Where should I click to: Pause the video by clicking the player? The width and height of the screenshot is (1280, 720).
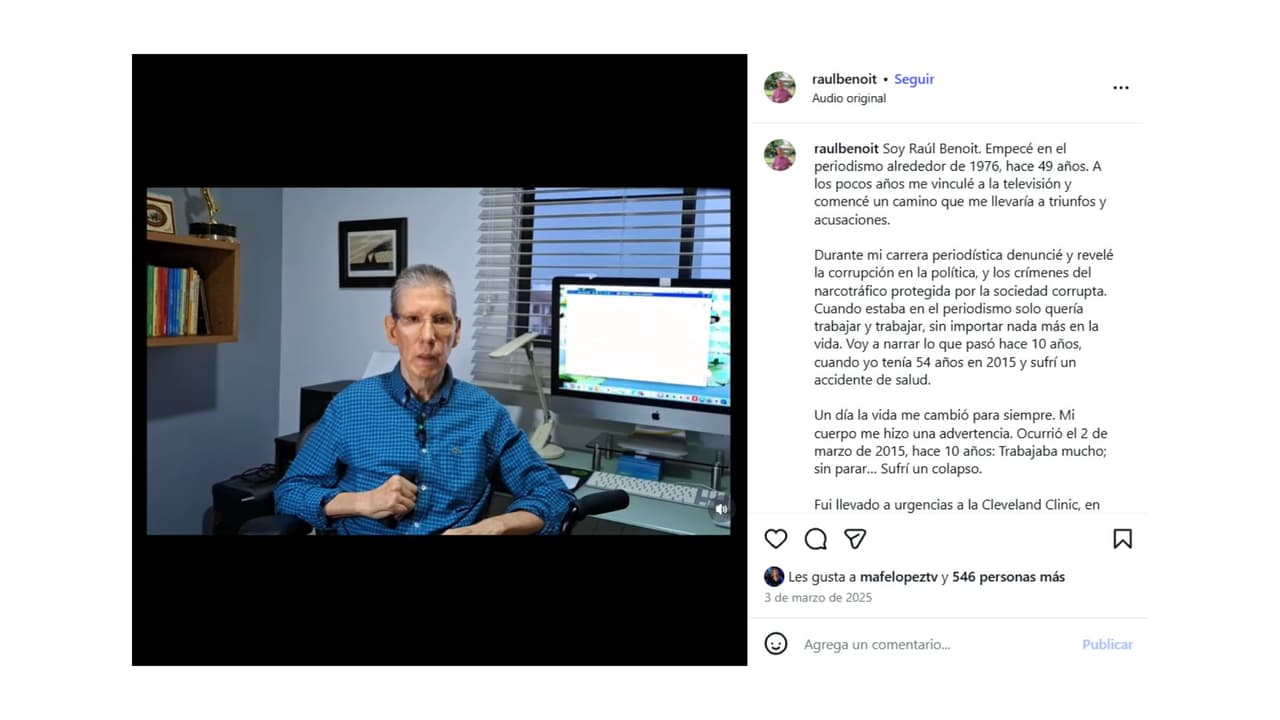(438, 360)
